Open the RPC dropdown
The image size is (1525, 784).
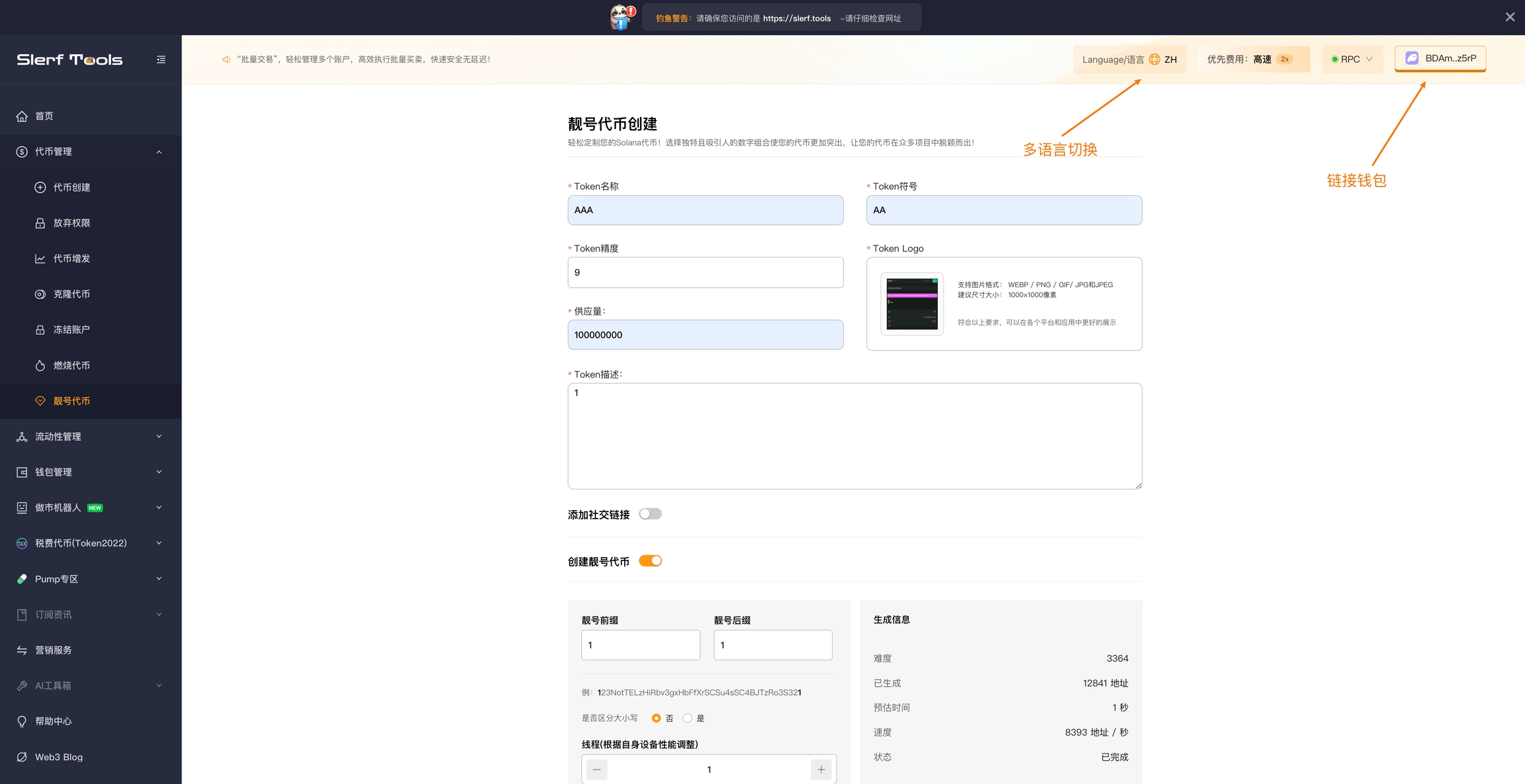[x=1352, y=60]
